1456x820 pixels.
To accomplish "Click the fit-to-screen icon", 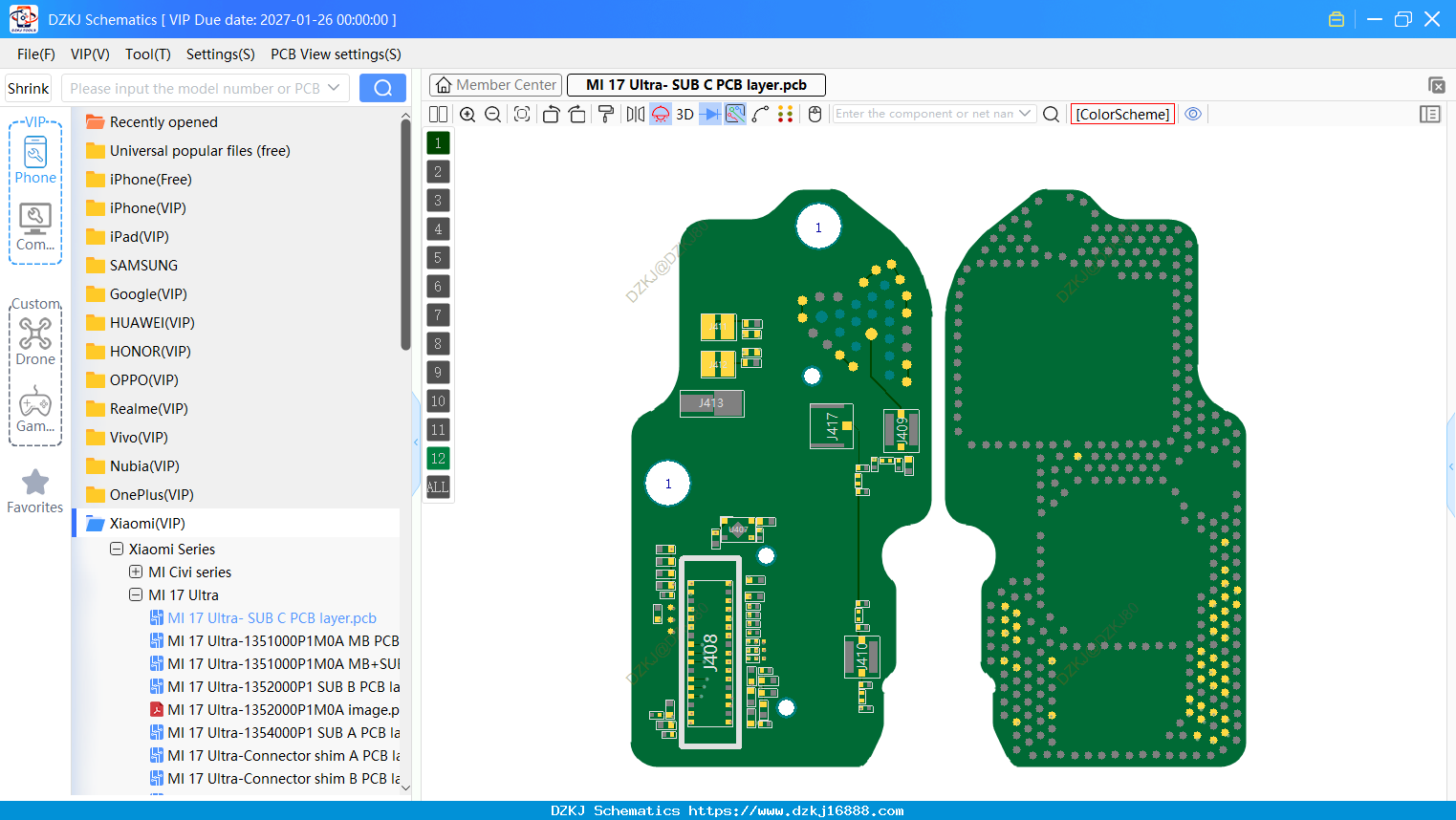I will pos(522,114).
